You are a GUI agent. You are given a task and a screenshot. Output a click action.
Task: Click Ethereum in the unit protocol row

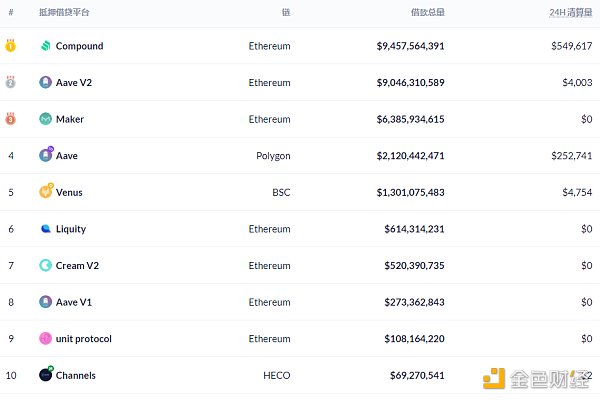click(x=269, y=339)
